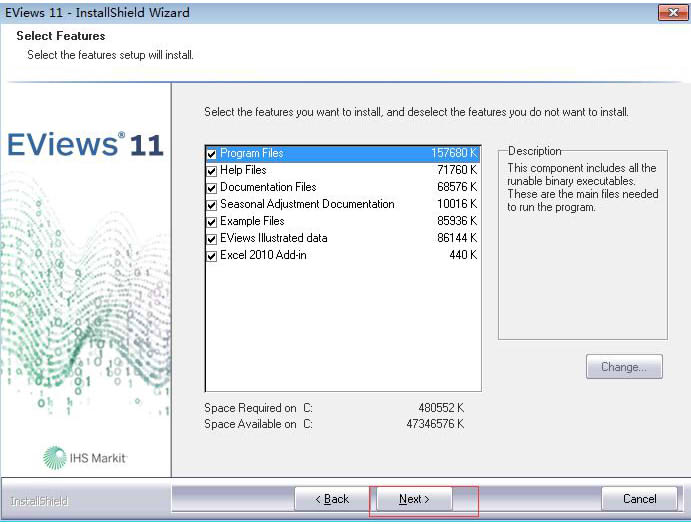Image resolution: width=691 pixels, height=524 pixels.
Task: Click the 10016 K size value
Action: [457, 204]
